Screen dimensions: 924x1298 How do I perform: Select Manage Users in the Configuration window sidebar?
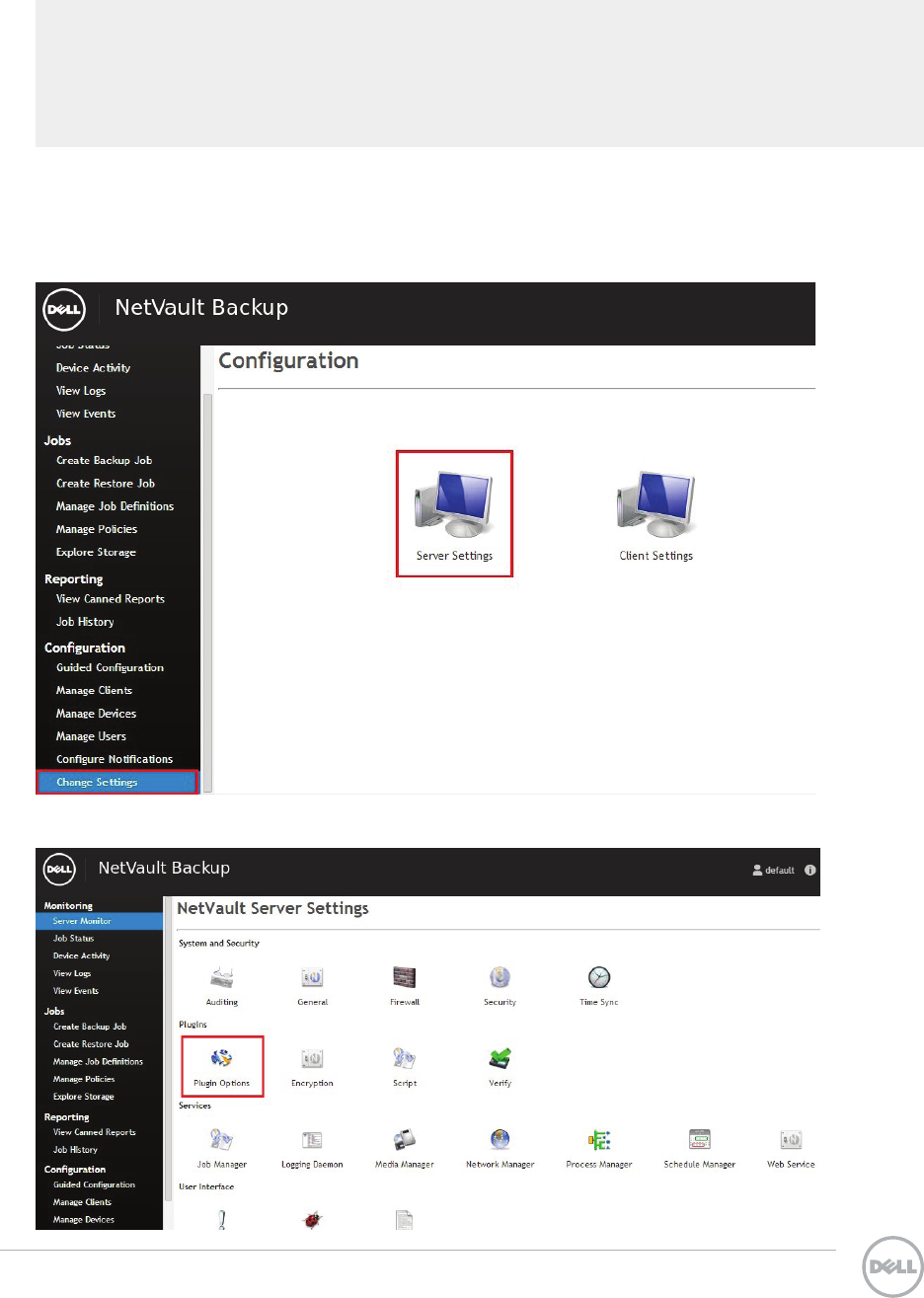91,736
